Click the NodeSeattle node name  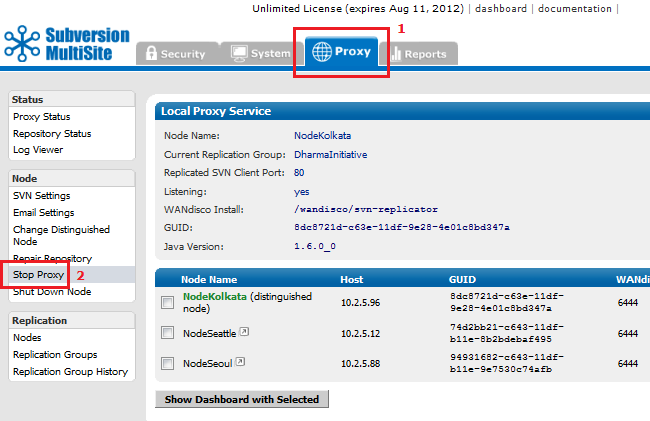coord(209,333)
